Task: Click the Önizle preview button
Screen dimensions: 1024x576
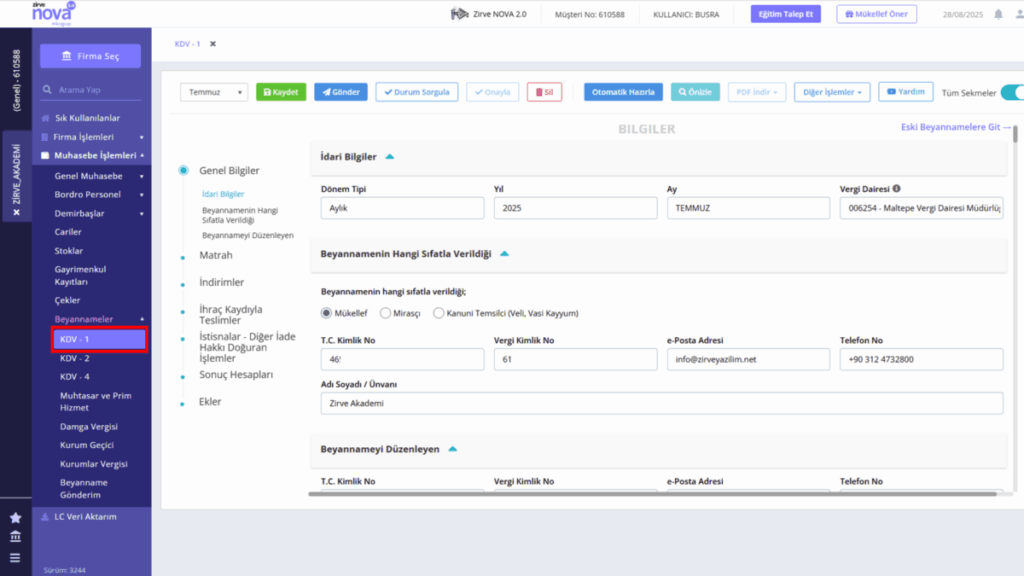Action: (x=695, y=92)
